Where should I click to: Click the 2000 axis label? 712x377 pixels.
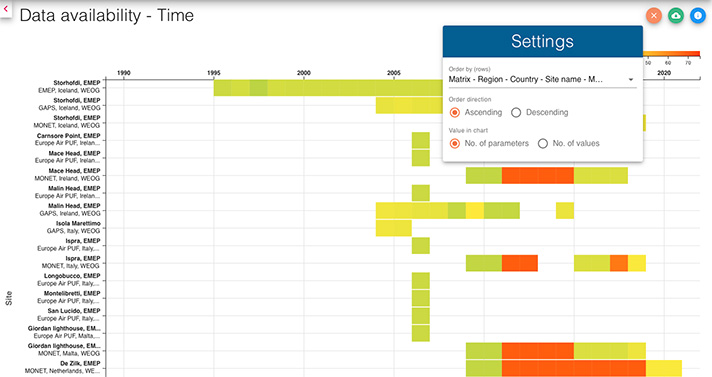point(304,73)
